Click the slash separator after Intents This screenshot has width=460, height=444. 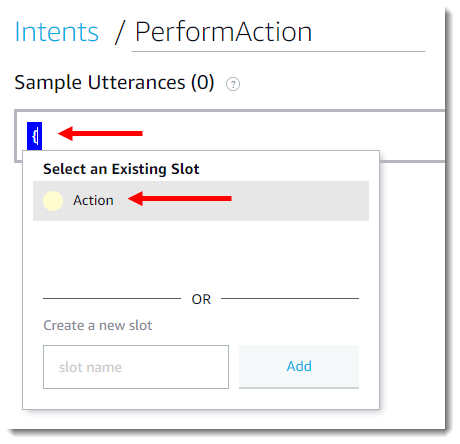(x=119, y=32)
